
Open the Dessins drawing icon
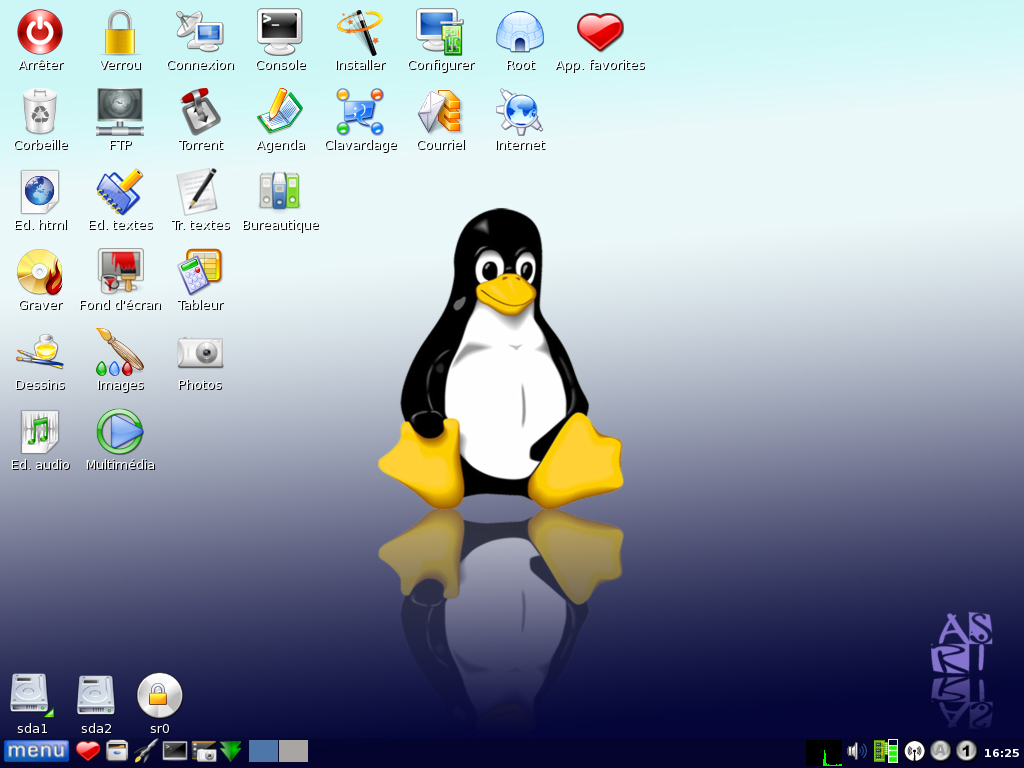[40, 351]
